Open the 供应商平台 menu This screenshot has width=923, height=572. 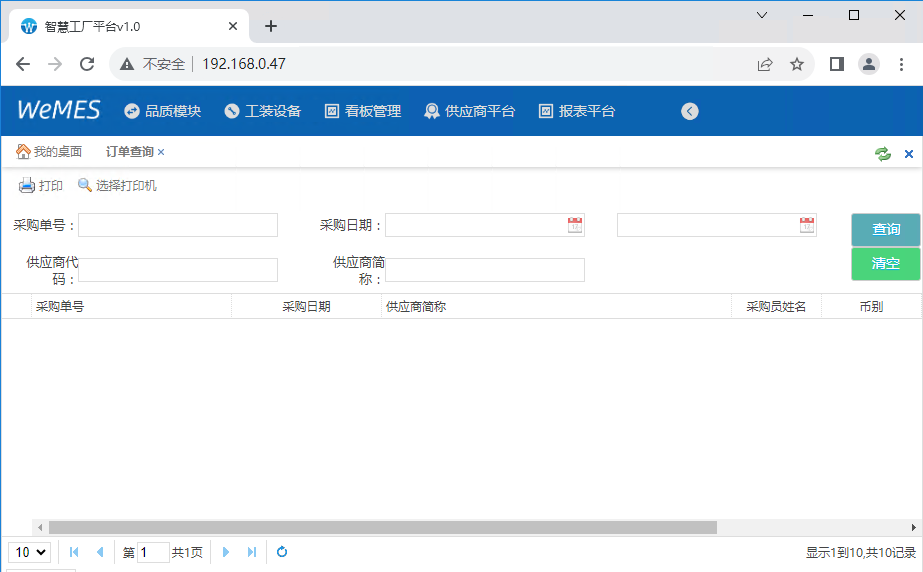point(470,111)
